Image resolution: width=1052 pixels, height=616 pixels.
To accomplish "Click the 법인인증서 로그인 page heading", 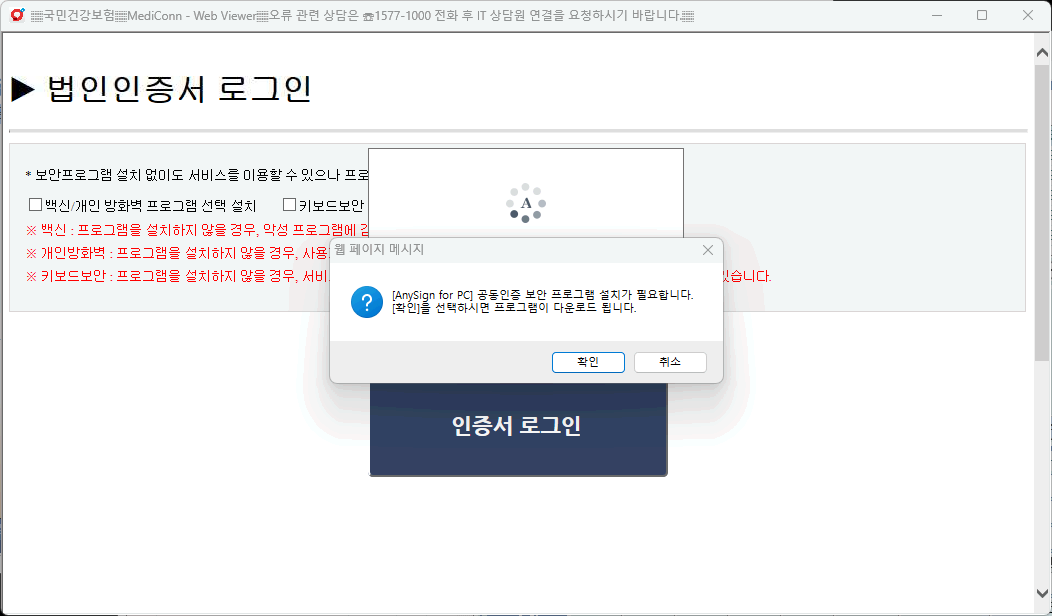I will tap(180, 90).
